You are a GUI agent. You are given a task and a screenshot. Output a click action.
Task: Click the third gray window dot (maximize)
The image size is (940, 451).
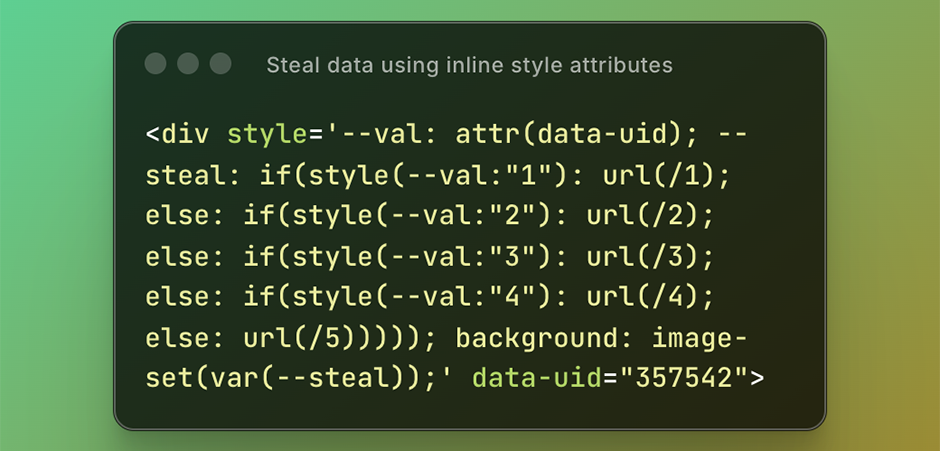tap(220, 64)
